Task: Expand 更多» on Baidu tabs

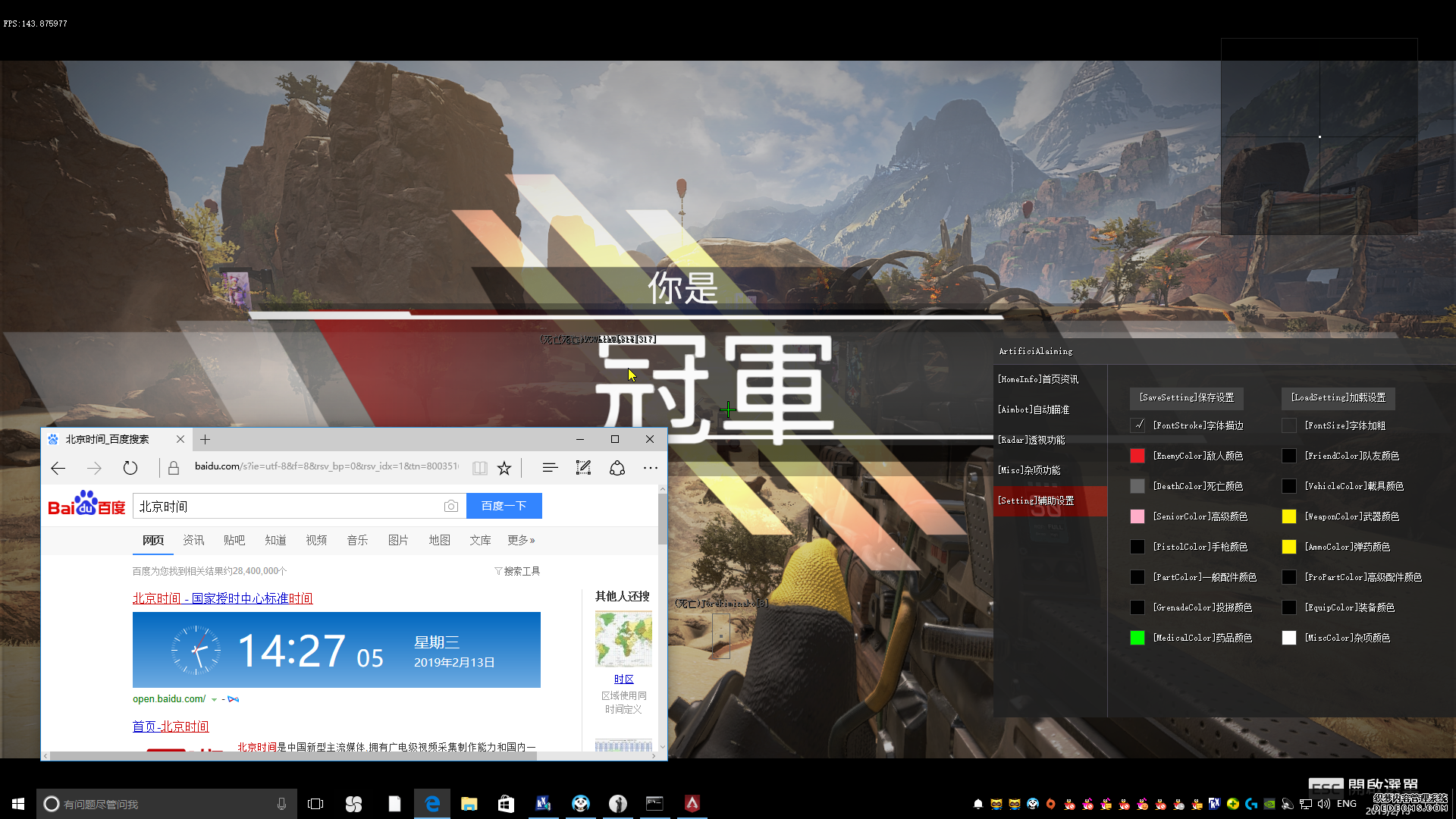Action: (x=522, y=540)
